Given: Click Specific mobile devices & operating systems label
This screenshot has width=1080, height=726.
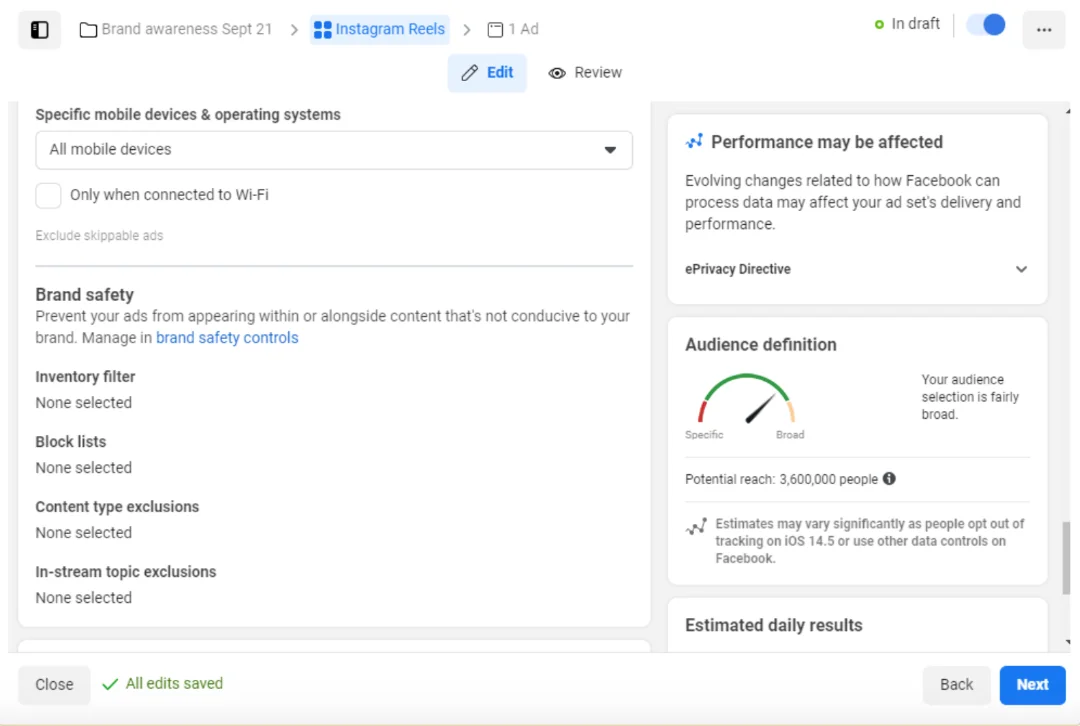Looking at the screenshot, I should (188, 114).
